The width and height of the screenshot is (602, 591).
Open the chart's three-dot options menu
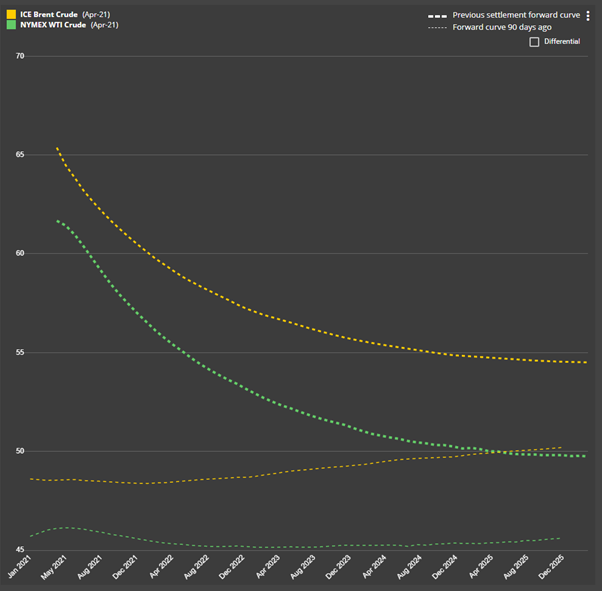tap(588, 16)
